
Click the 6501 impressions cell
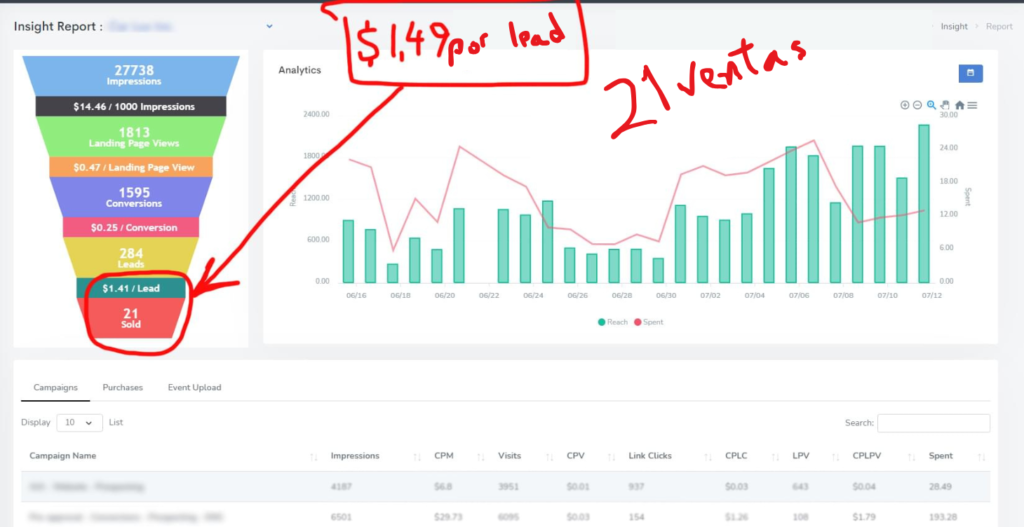click(342, 517)
